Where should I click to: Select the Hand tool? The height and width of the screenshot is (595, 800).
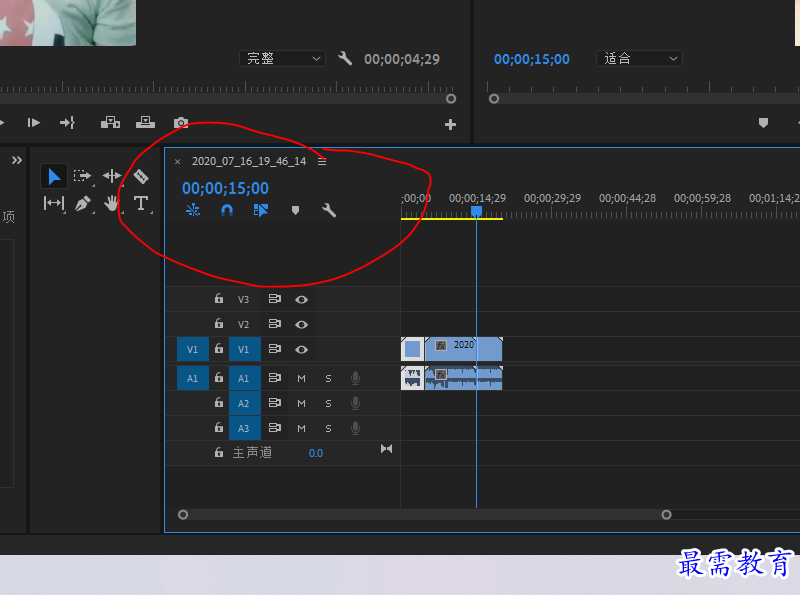point(111,204)
